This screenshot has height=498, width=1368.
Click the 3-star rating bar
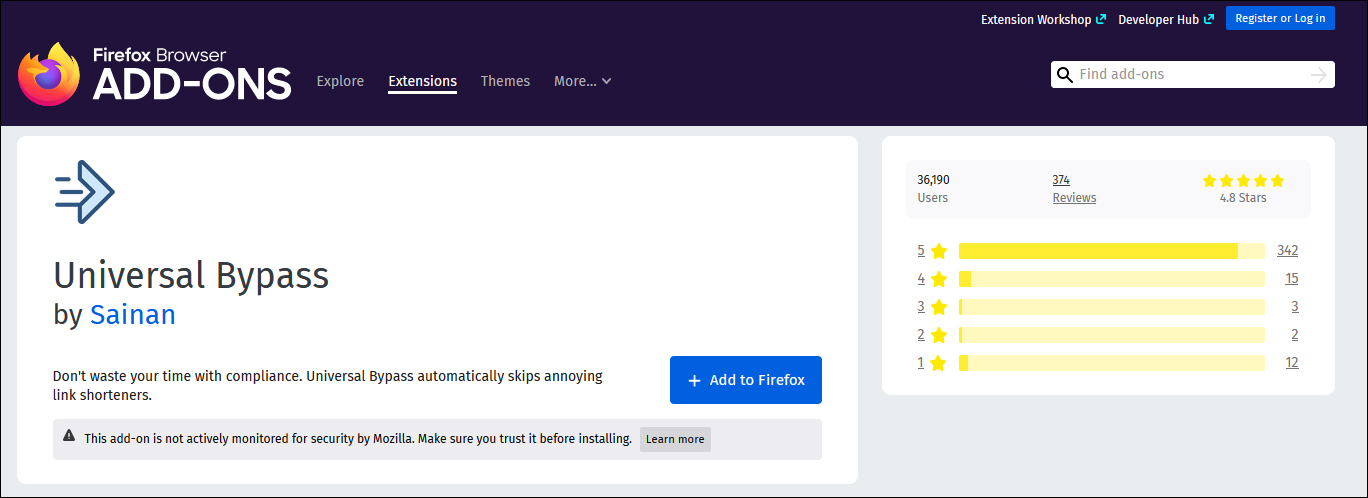pyautogui.click(x=1112, y=307)
